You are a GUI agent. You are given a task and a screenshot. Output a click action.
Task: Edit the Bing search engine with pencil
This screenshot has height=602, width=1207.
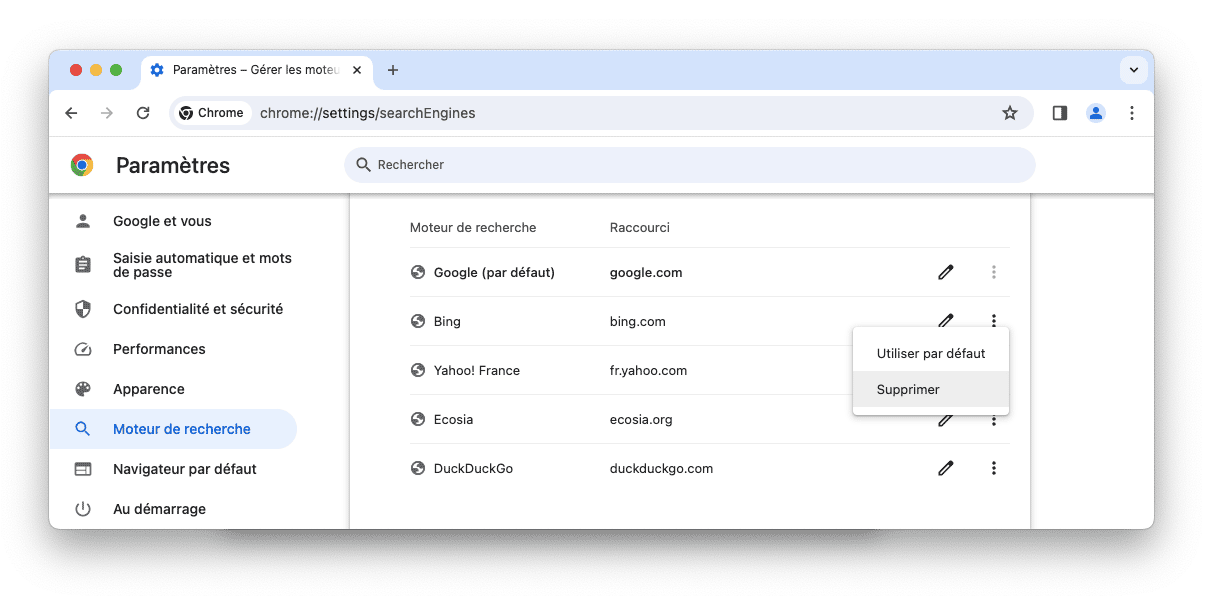click(x=945, y=321)
